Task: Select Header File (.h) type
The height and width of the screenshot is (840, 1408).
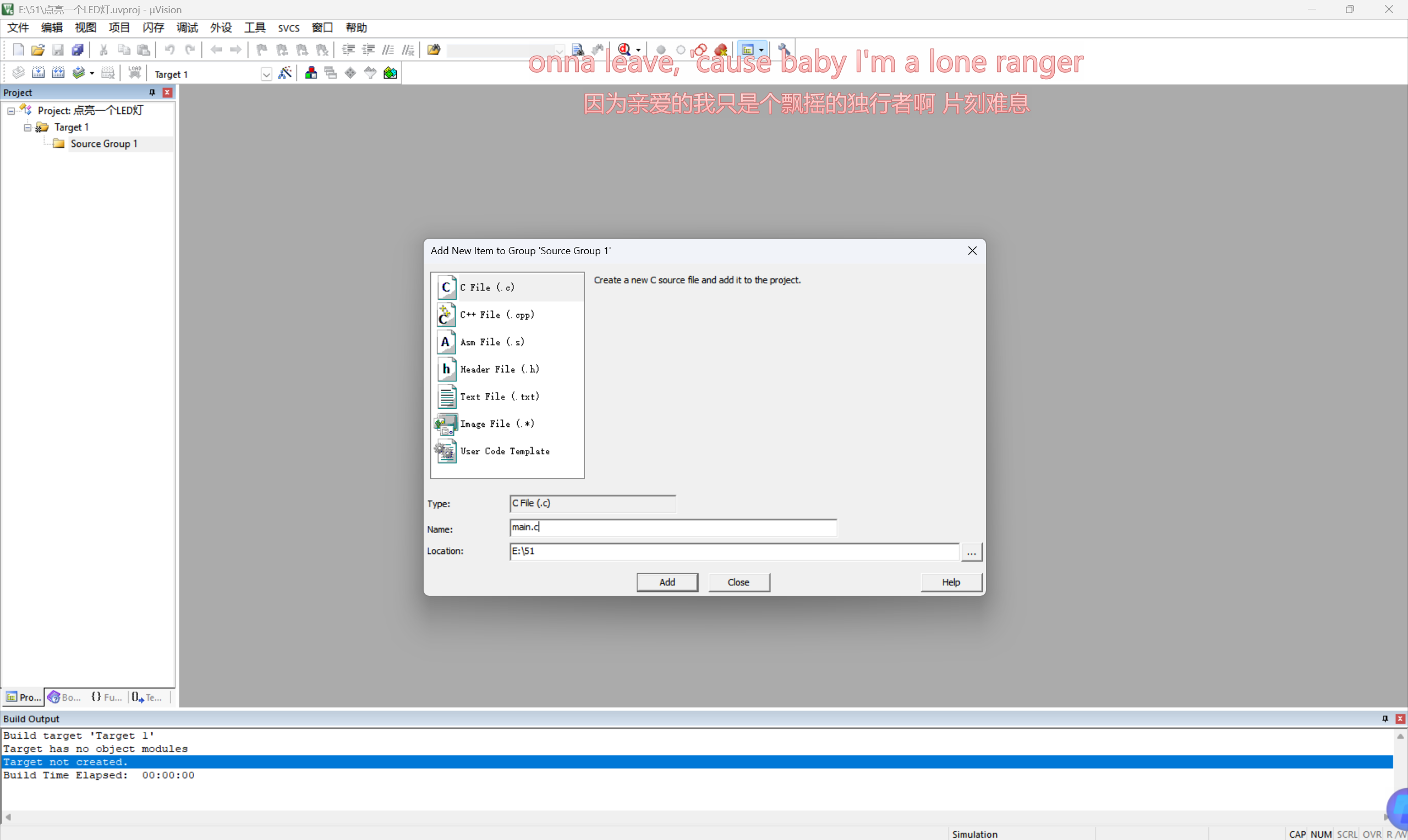Action: point(500,369)
